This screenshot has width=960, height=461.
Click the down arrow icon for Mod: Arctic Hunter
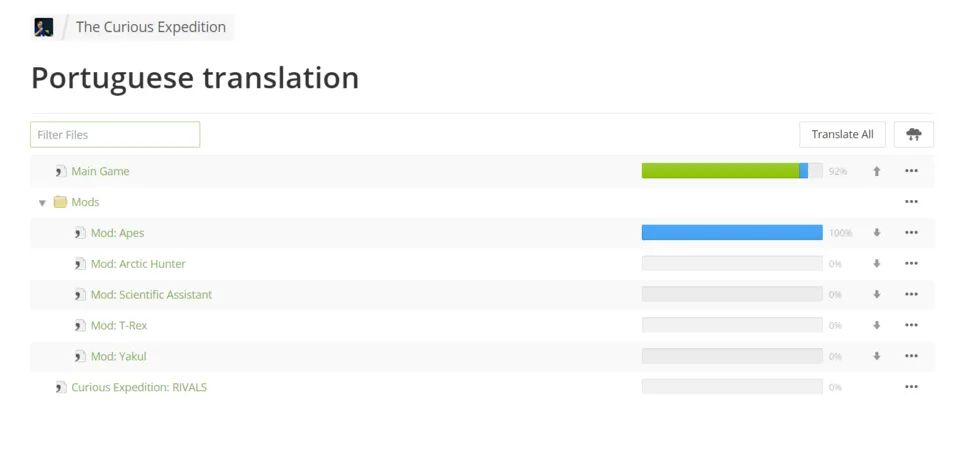(x=877, y=263)
